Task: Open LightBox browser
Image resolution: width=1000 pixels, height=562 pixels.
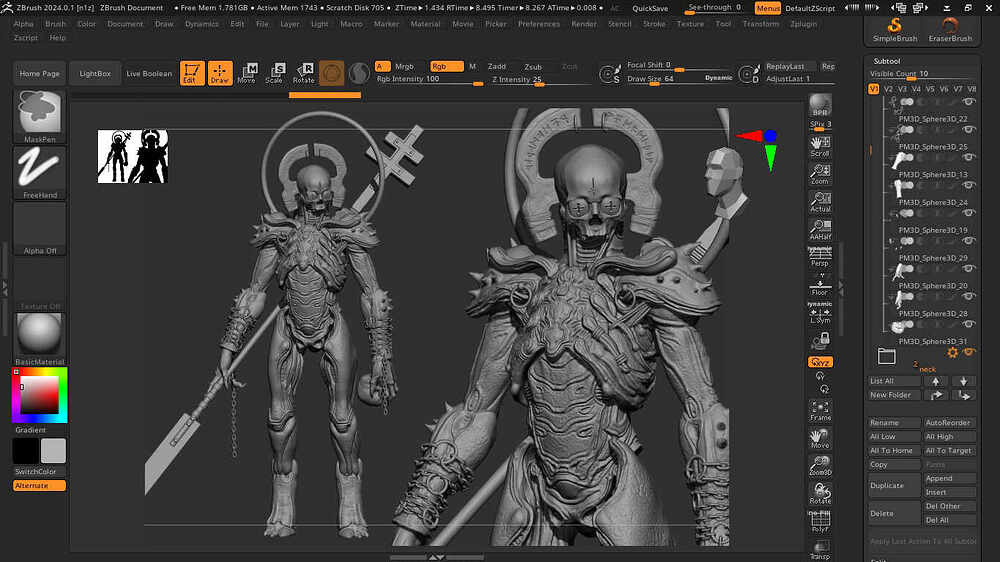Action: (95, 73)
